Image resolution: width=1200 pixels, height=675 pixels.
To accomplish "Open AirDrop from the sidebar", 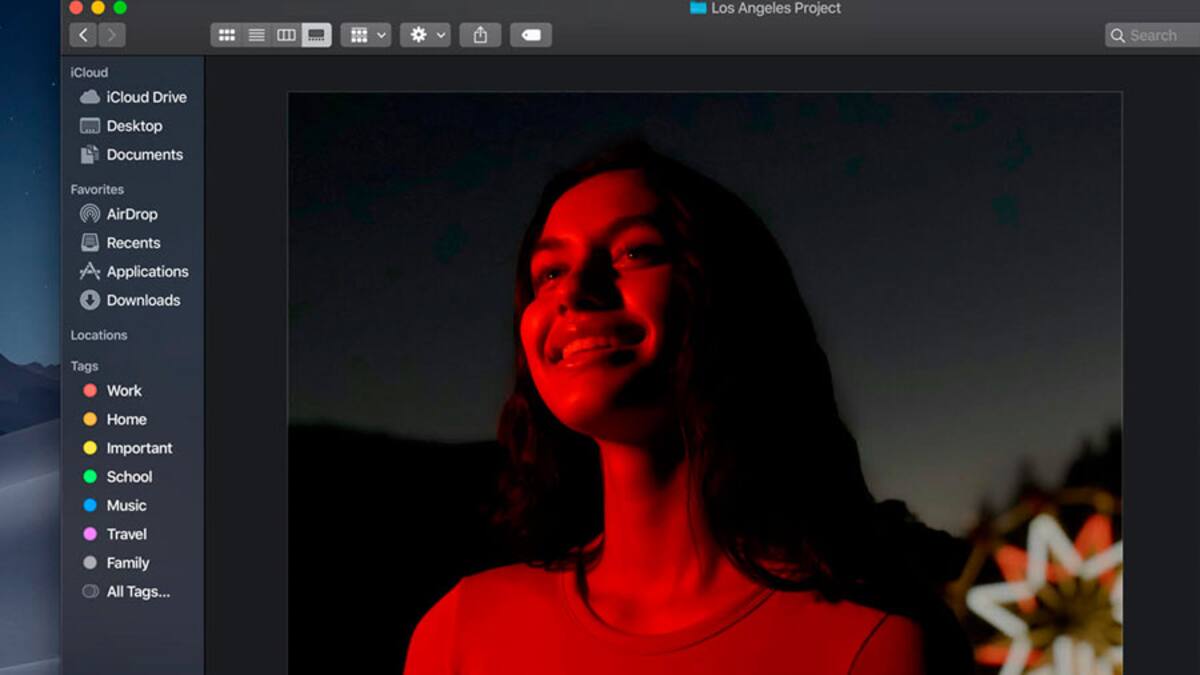I will 132,214.
